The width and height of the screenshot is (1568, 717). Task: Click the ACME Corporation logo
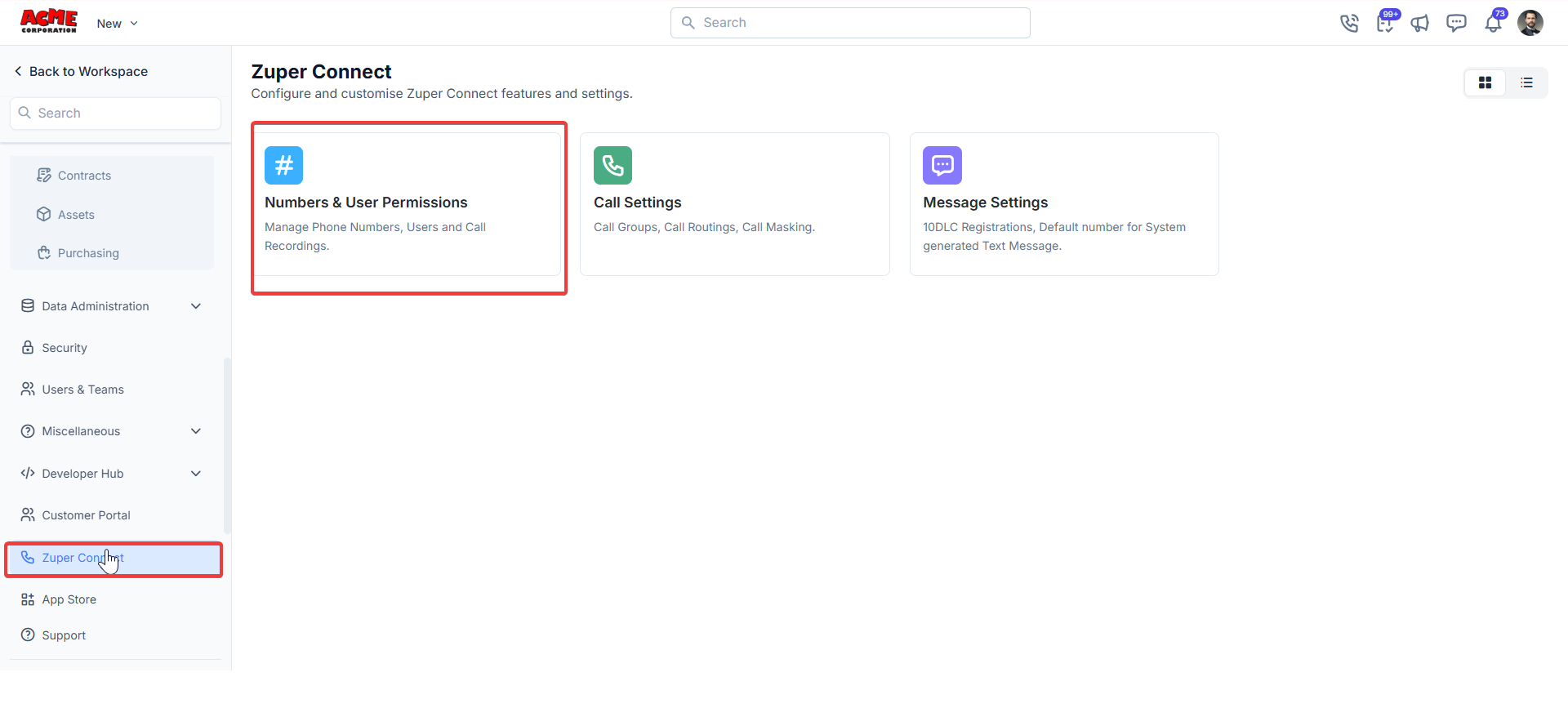[49, 21]
